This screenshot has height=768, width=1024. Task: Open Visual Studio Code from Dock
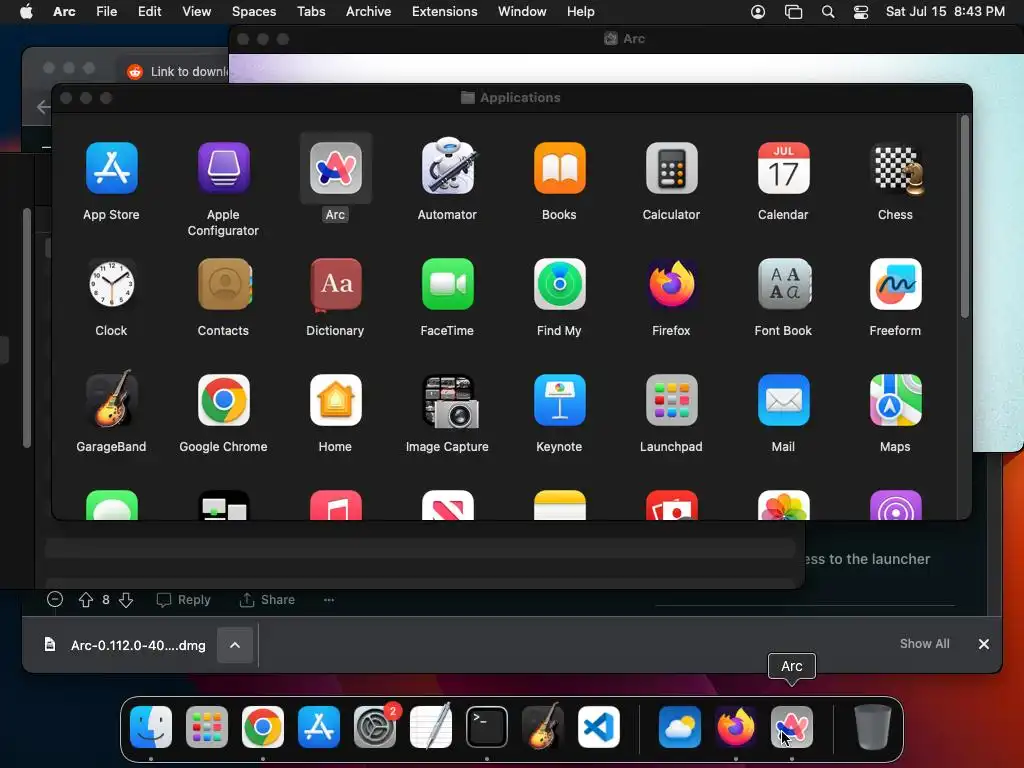(599, 727)
